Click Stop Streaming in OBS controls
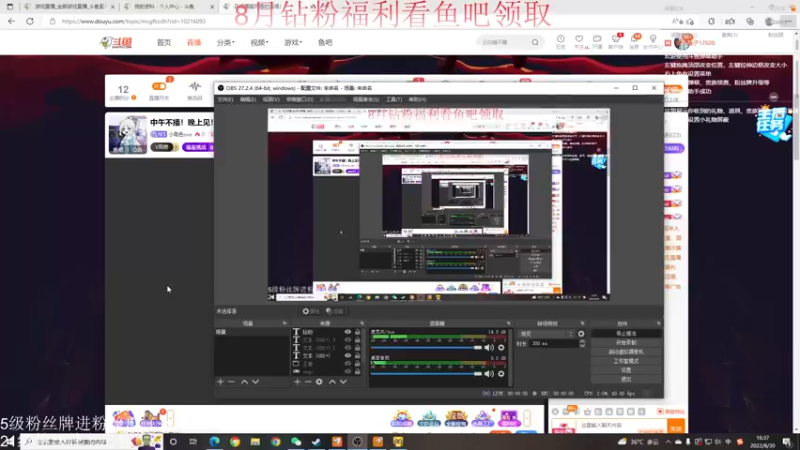 [626, 334]
